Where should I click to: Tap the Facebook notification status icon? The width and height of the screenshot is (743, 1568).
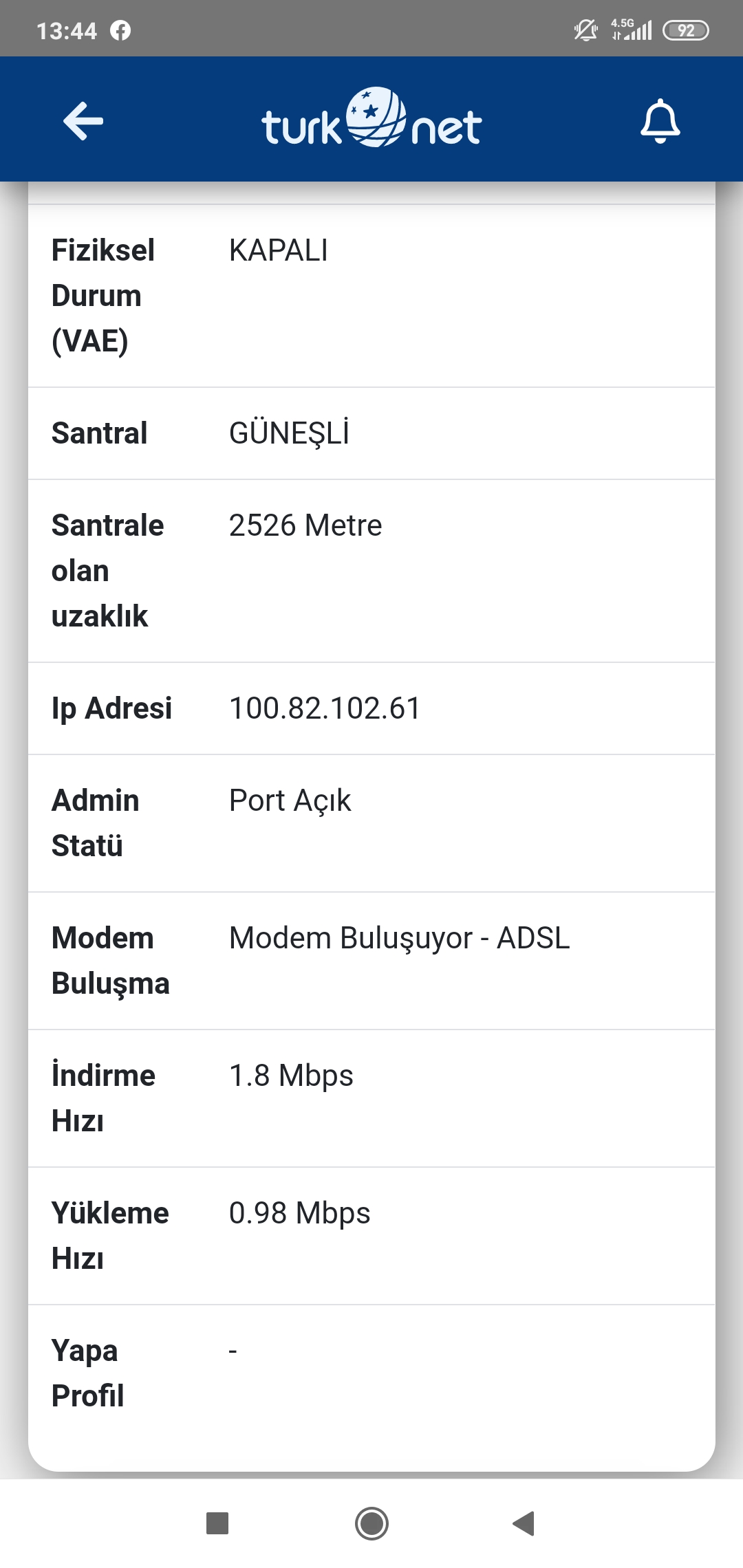pos(120,30)
